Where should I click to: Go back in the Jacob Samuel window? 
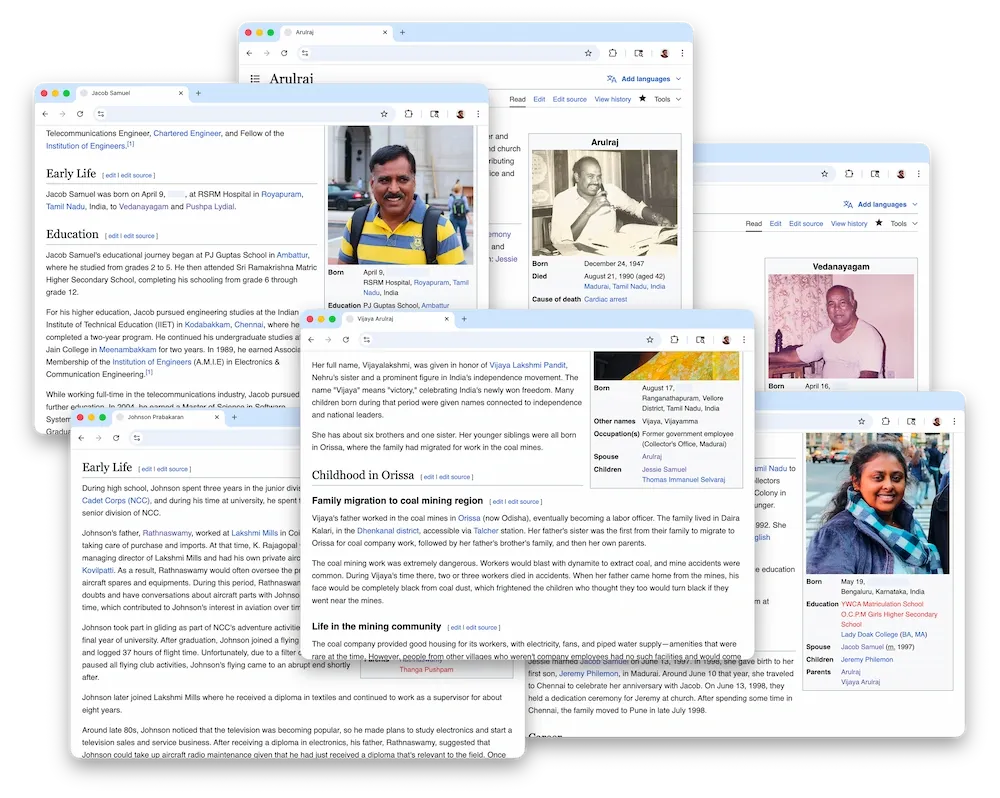[x=45, y=114]
